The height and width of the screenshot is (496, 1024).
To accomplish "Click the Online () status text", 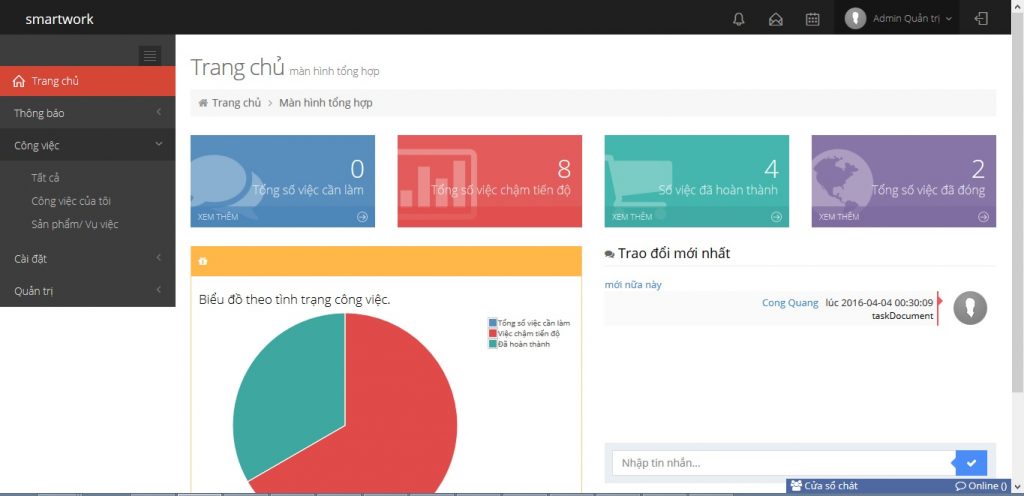I will pos(987,486).
